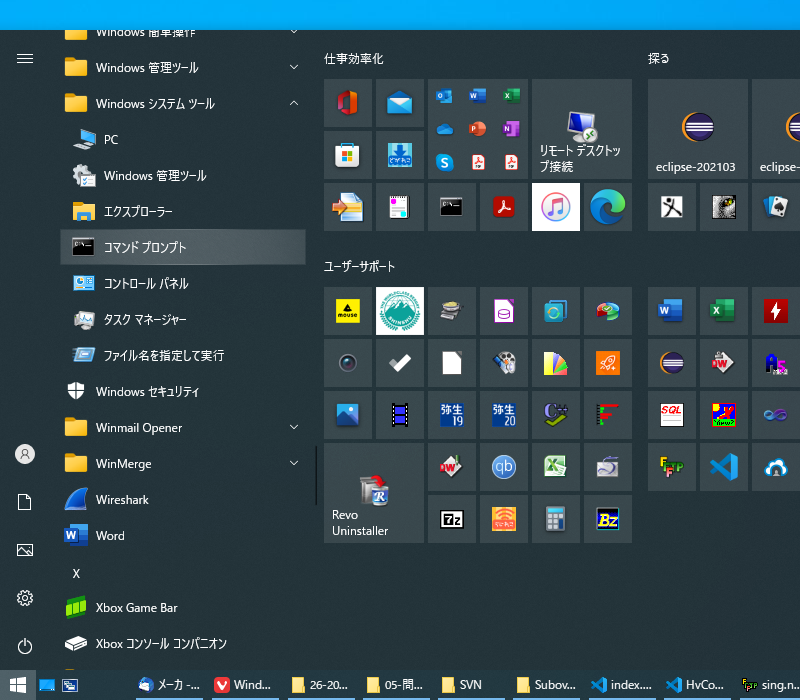The width and height of the screenshot is (800, 700).
Task: Open the Mail envelope tile
Action: click(x=399, y=103)
